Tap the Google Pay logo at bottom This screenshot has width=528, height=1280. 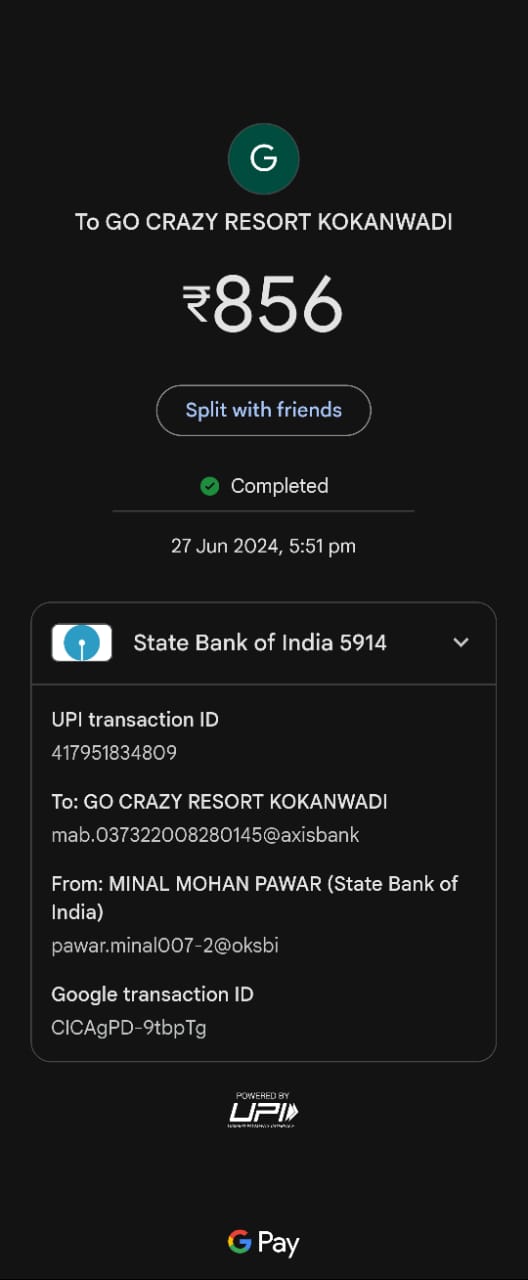[x=264, y=1242]
